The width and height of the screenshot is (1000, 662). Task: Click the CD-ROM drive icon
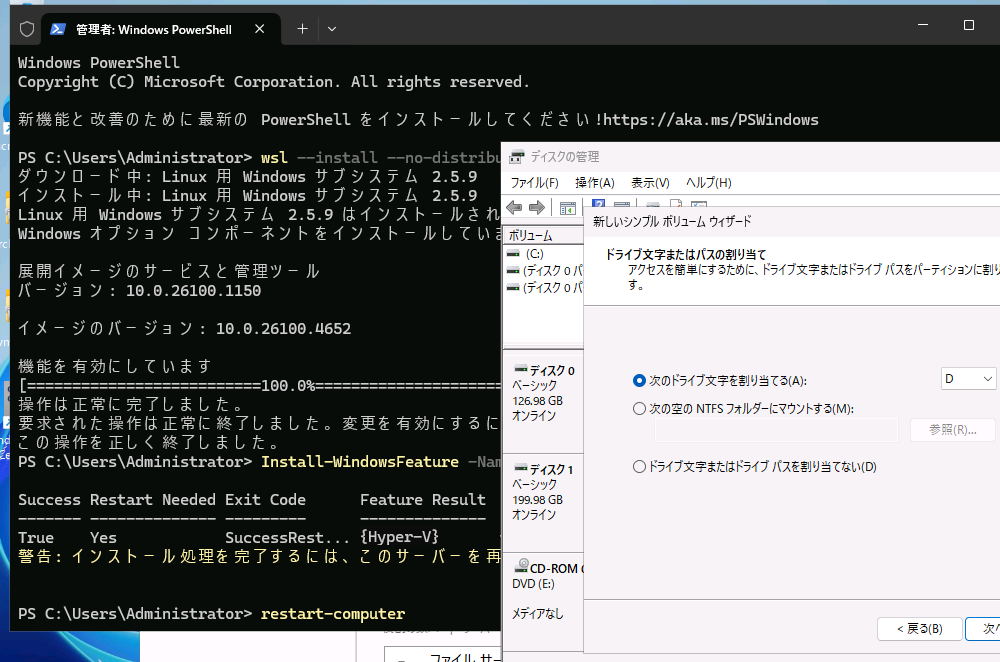(x=522, y=566)
